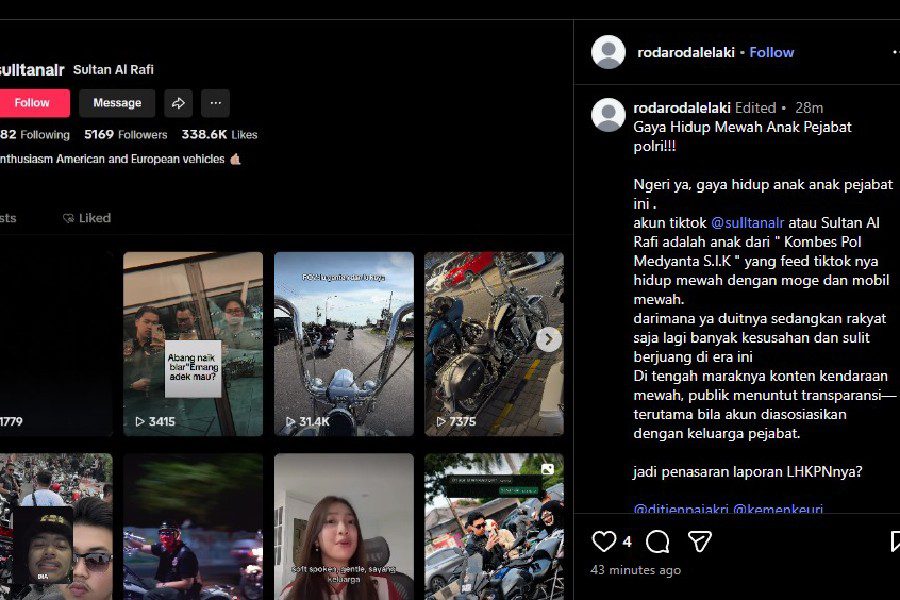Image resolution: width=900 pixels, height=600 pixels.
Task: Play the video with 31.4K views
Action: point(344,340)
